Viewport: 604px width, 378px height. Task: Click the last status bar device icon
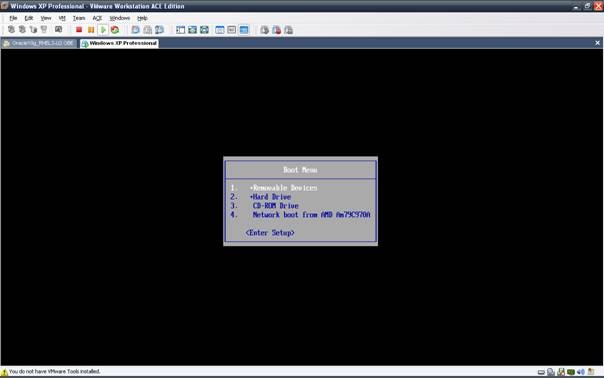tap(591, 372)
